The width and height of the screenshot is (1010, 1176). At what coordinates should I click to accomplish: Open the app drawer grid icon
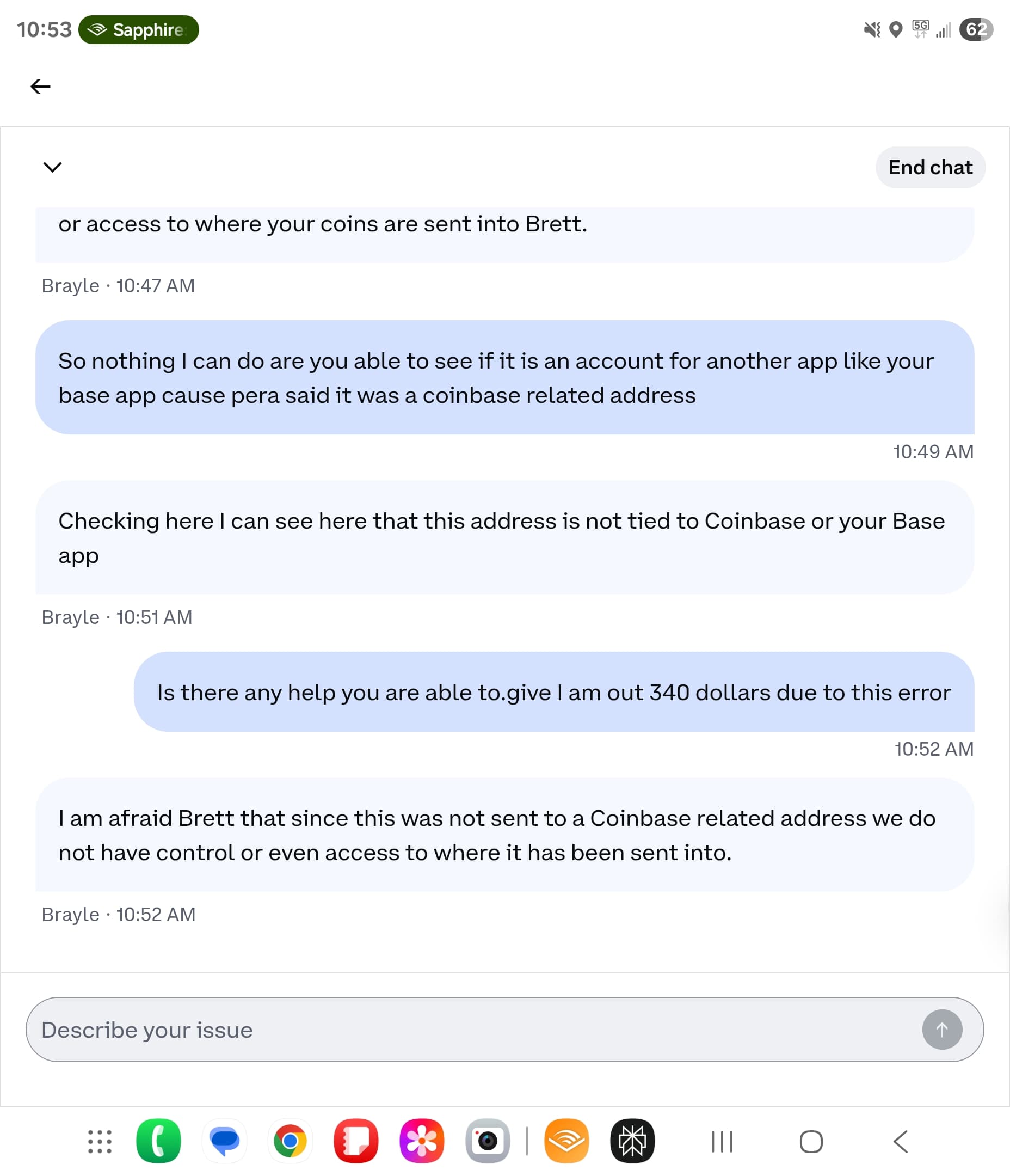(100, 1141)
